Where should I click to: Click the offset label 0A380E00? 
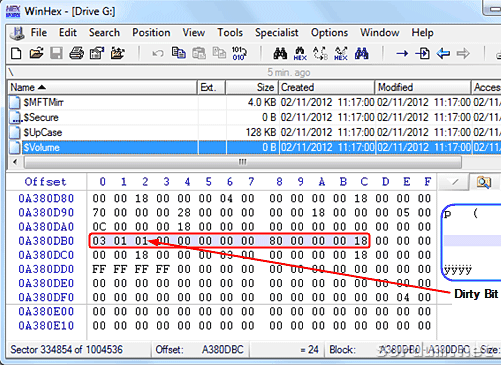(x=46, y=311)
